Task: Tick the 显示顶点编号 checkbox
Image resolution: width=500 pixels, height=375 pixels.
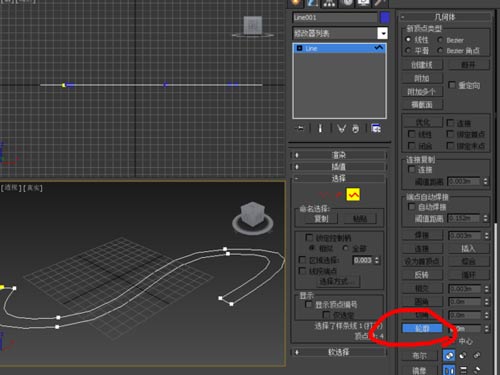Action: 309,304
